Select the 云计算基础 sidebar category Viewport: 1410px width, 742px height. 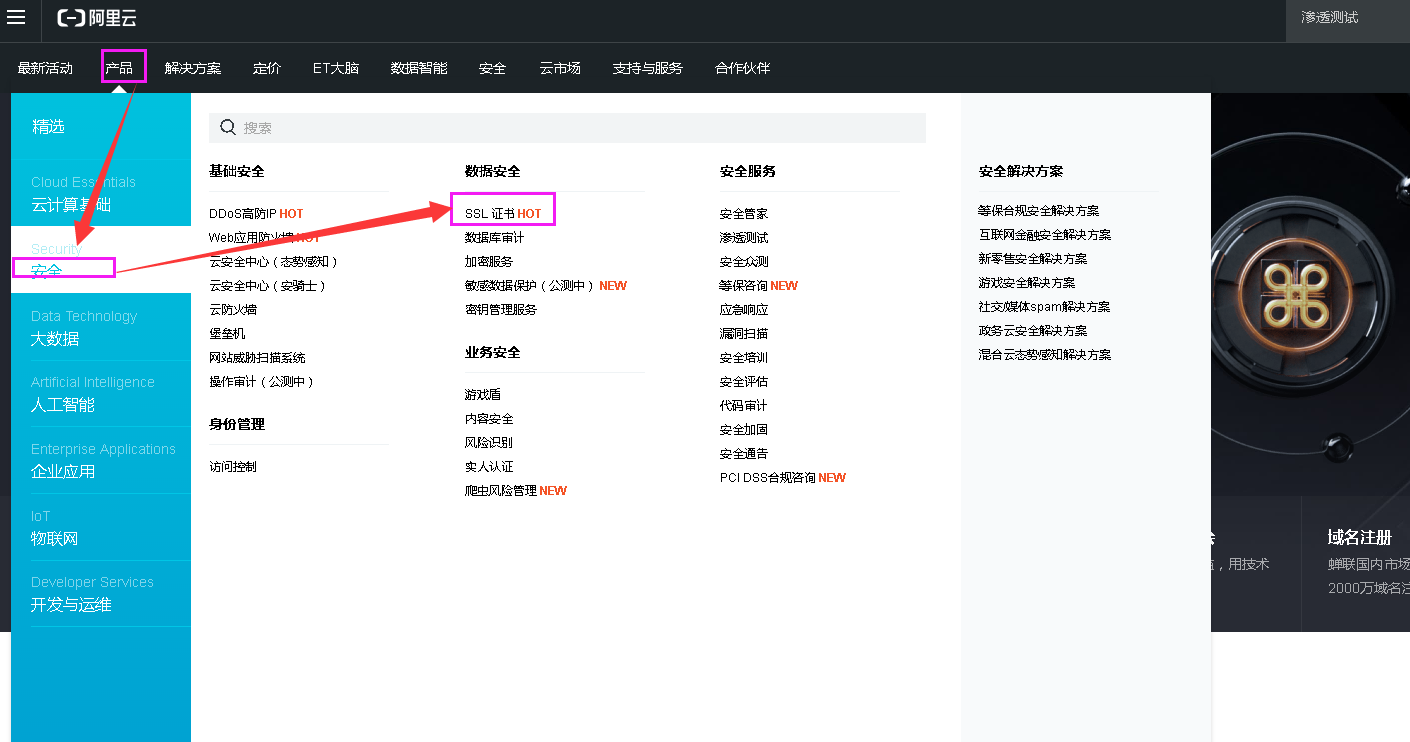click(101, 193)
